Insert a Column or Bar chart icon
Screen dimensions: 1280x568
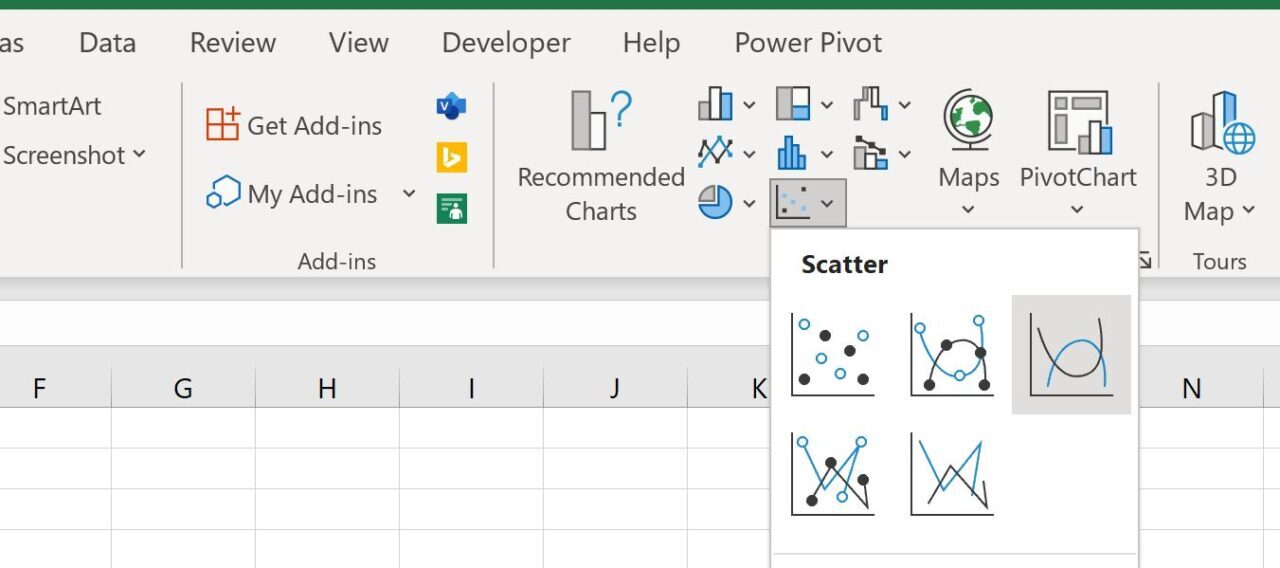point(716,103)
